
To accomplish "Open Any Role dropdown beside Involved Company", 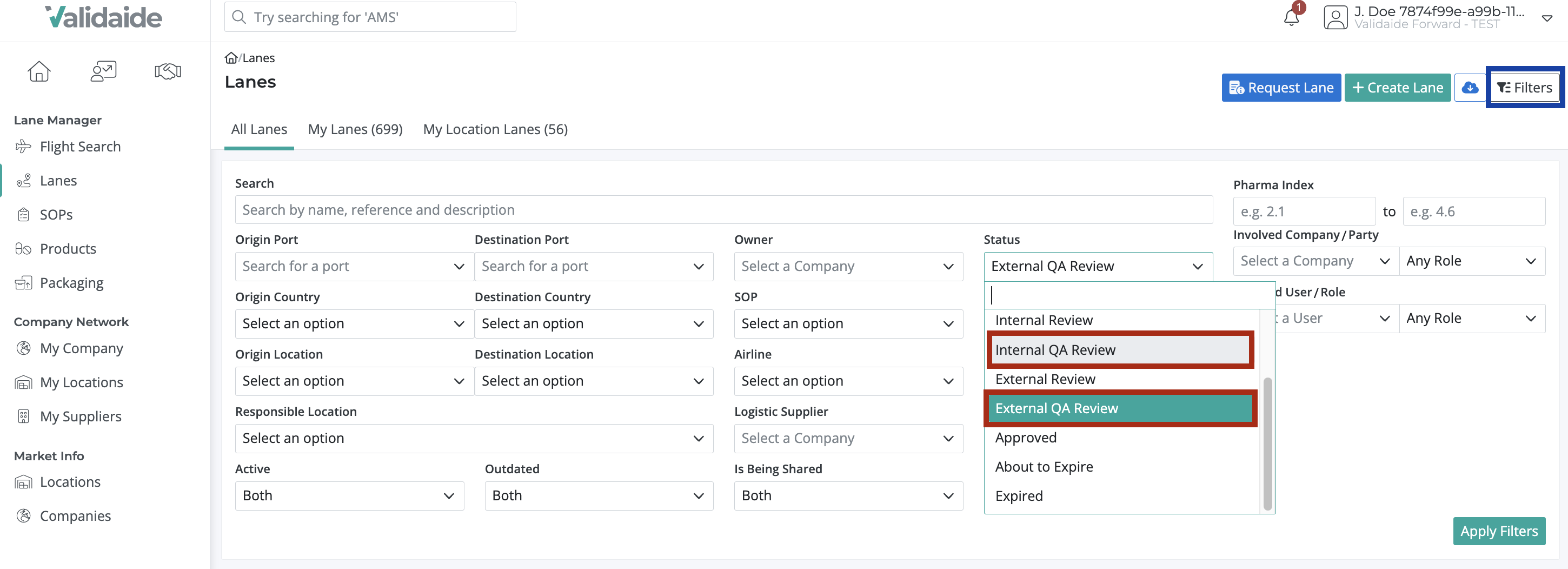I will 1472,261.
